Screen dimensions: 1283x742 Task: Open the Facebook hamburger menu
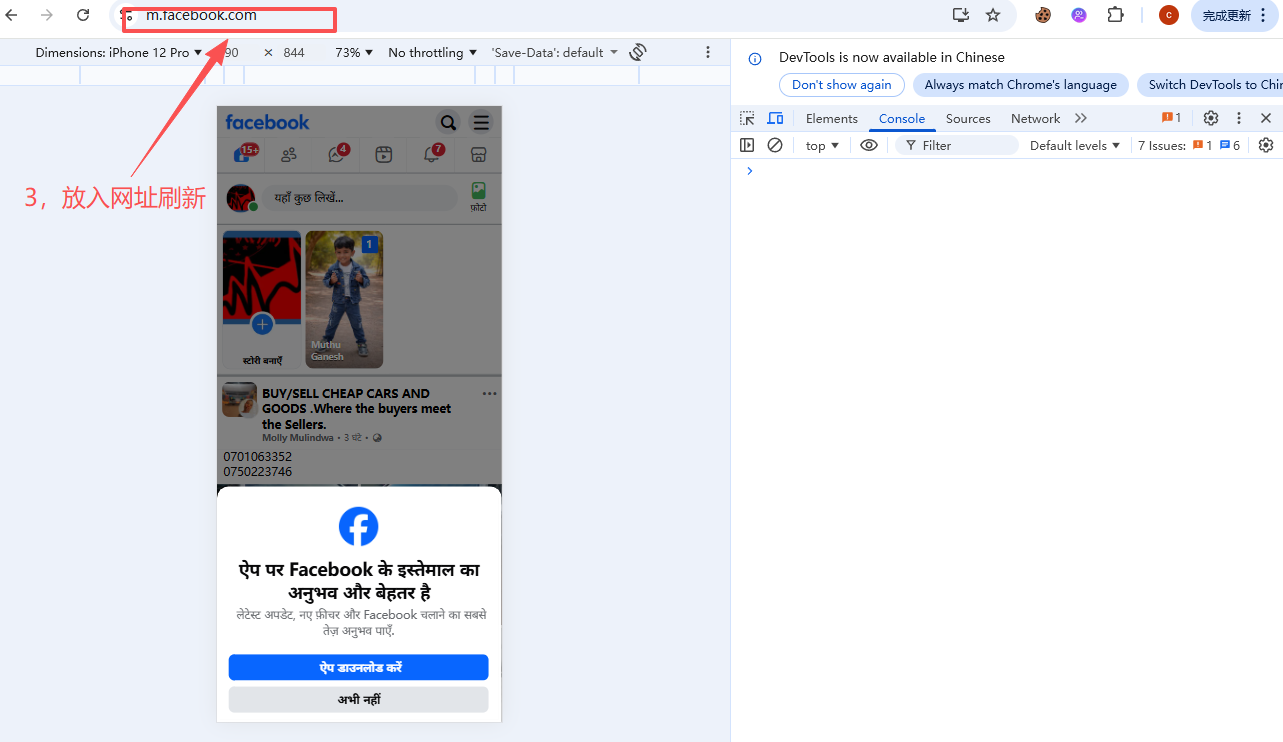point(481,122)
